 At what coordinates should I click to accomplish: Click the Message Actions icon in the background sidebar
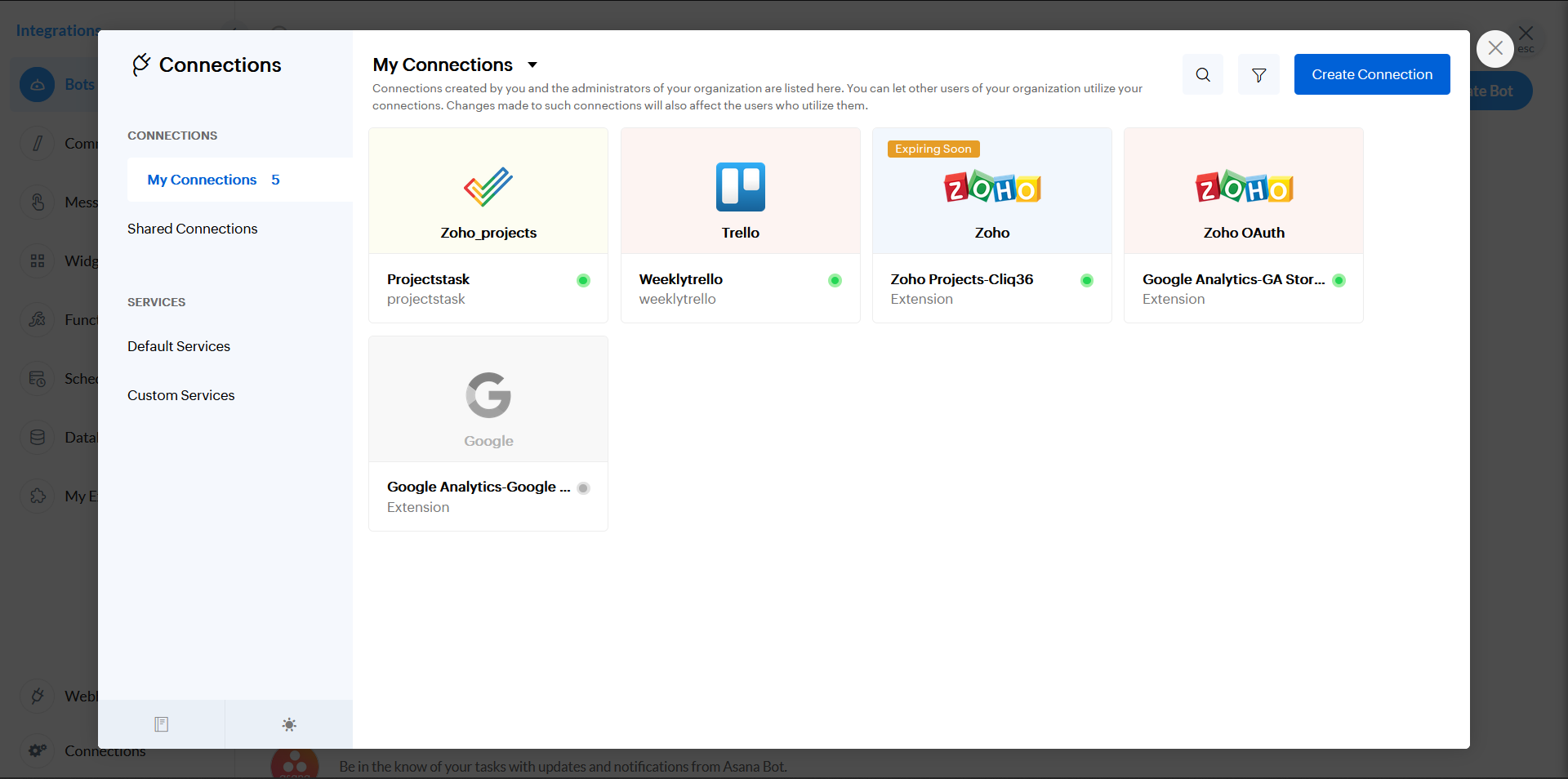click(x=38, y=203)
